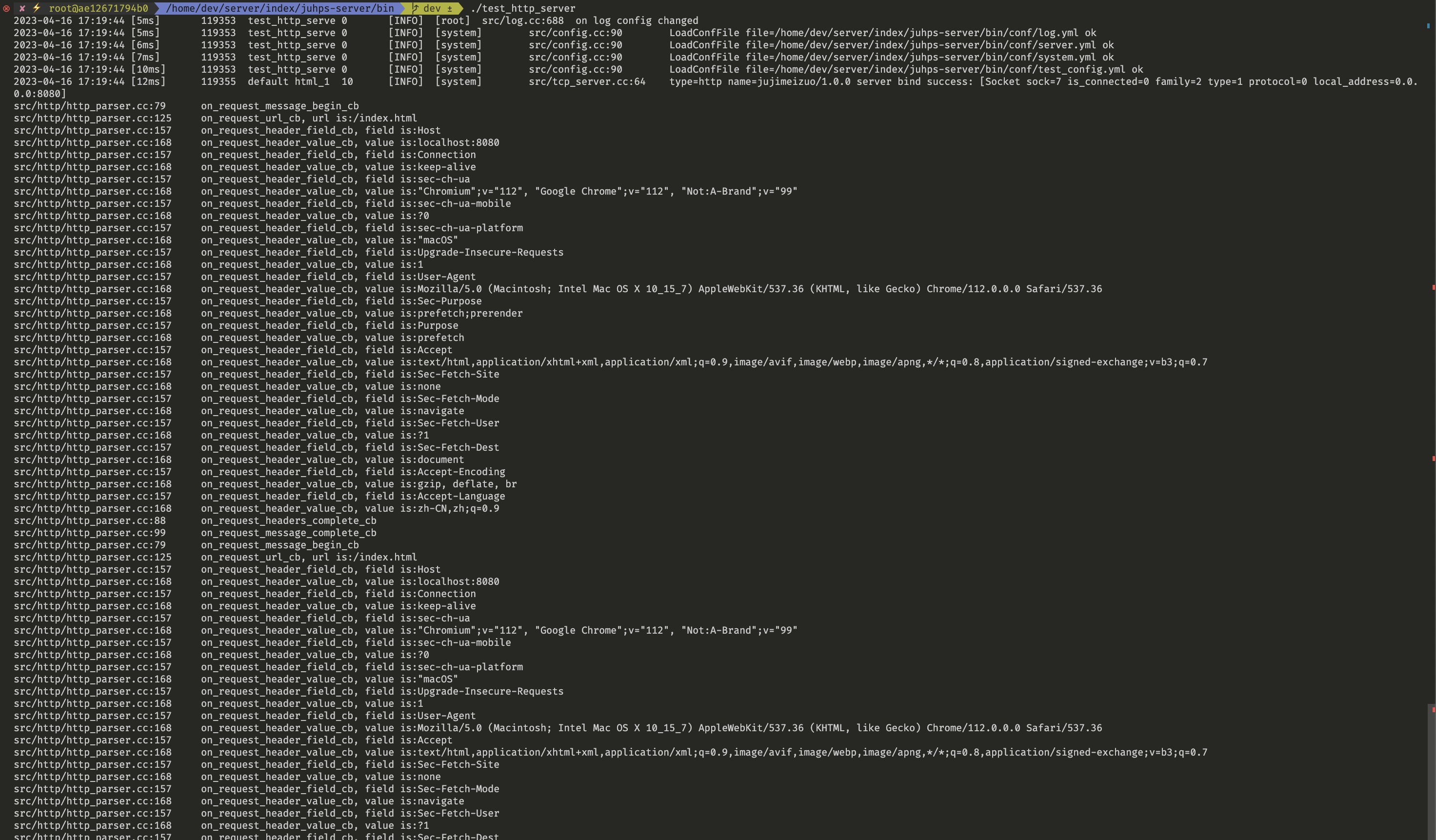Image resolution: width=1436 pixels, height=840 pixels.
Task: Click 'on log config changed' message
Action: [x=637, y=20]
